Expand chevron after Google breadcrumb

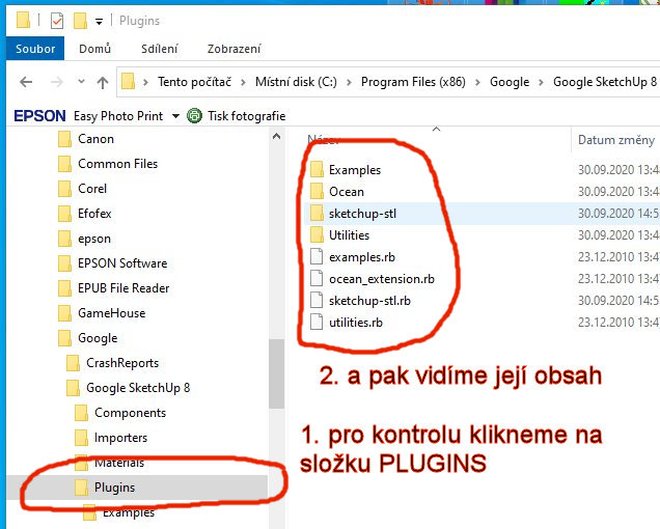541,82
